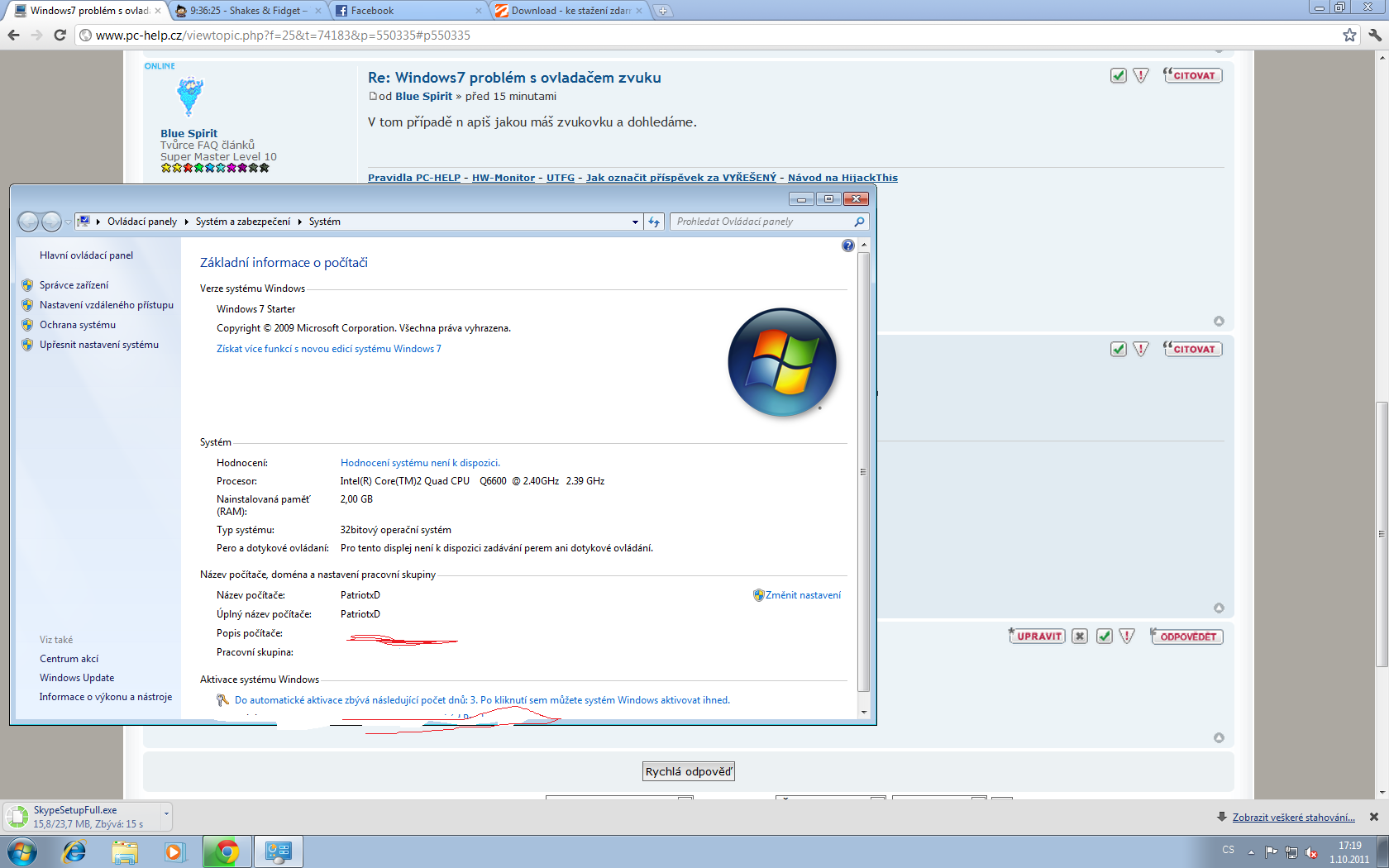Open Windows Explorer from the taskbar
The image size is (1389, 868).
tap(125, 851)
